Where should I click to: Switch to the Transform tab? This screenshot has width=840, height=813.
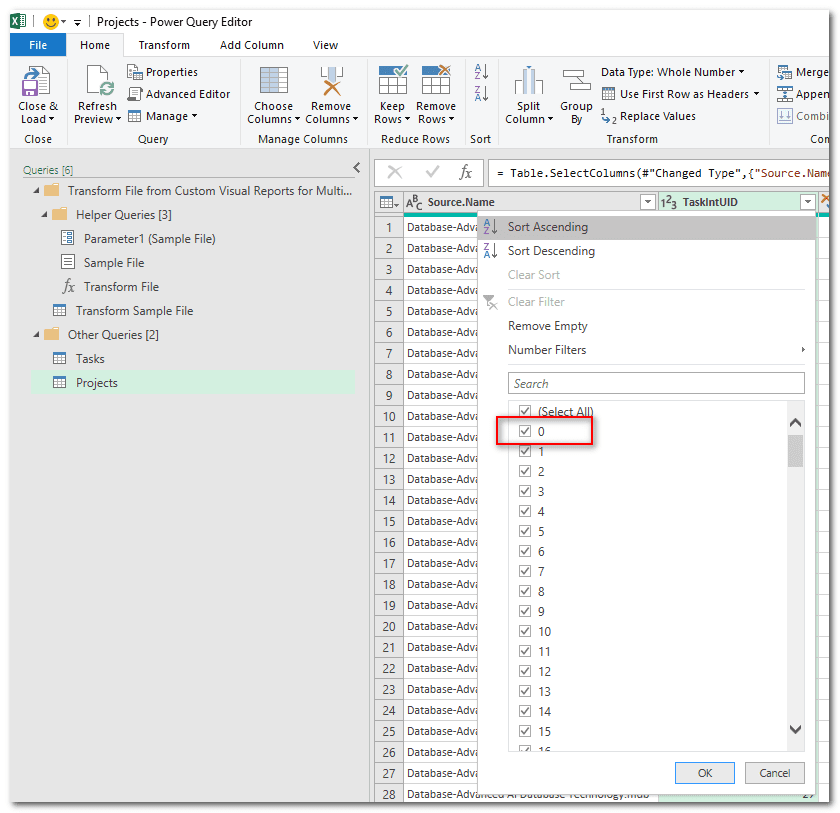164,45
